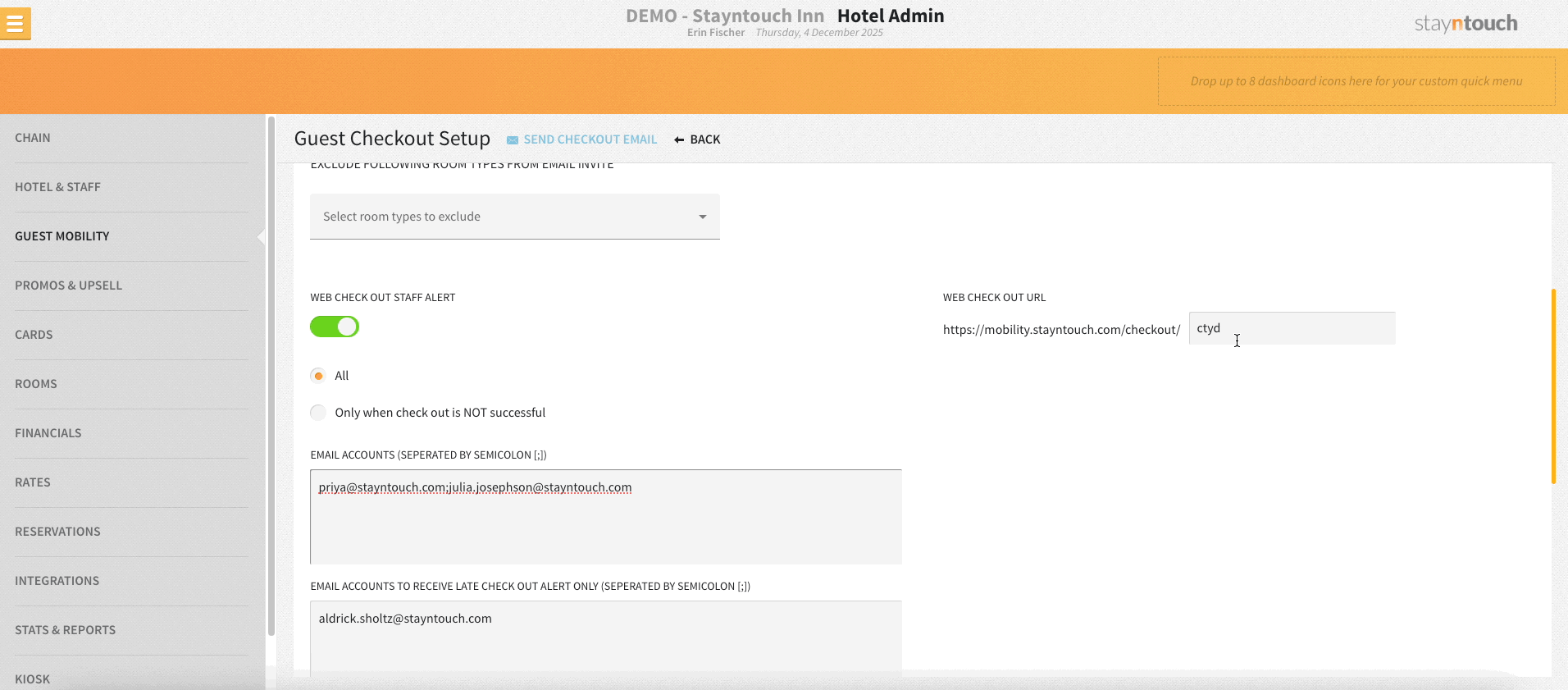The height and width of the screenshot is (690, 1568).
Task: Open the Promos & Upsell menu section
Action: [131, 286]
